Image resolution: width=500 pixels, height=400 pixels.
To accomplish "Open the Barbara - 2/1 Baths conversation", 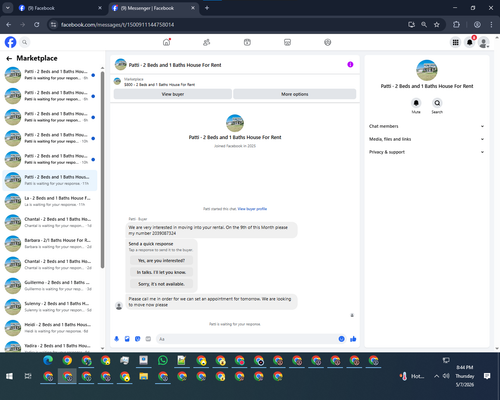I will tap(50, 243).
